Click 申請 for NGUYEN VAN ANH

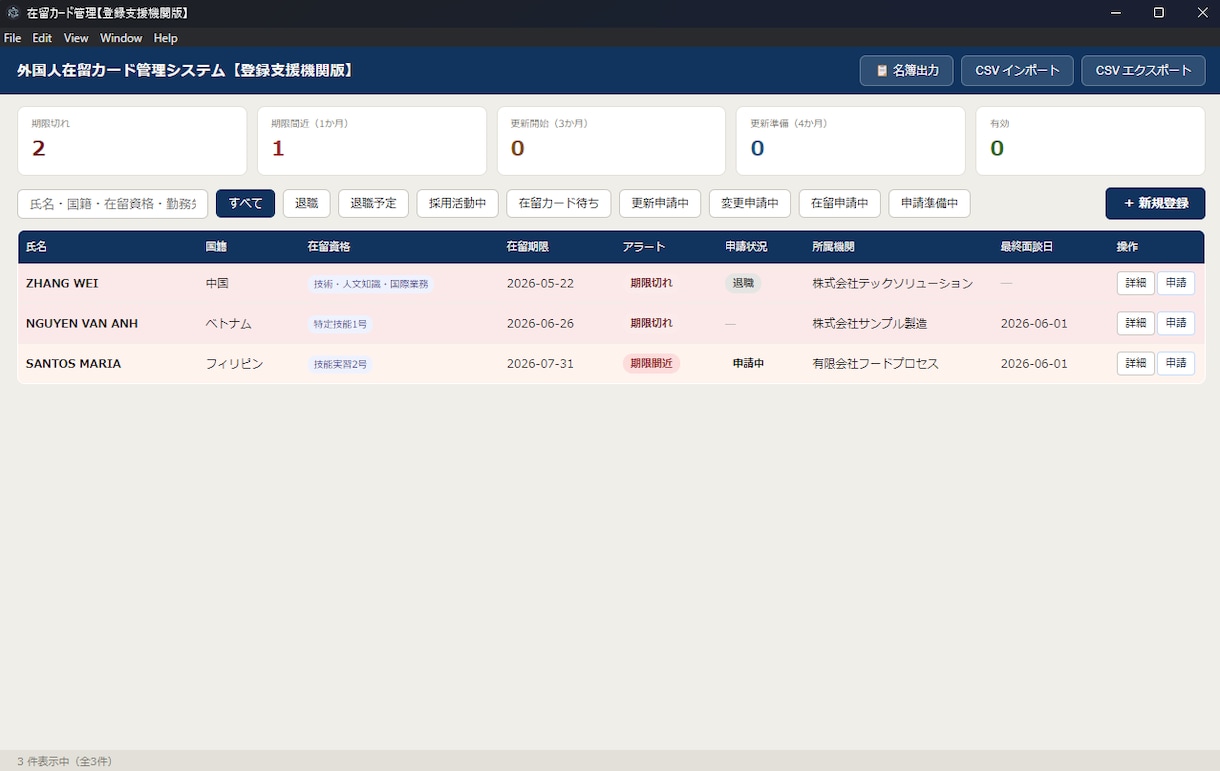point(1176,323)
